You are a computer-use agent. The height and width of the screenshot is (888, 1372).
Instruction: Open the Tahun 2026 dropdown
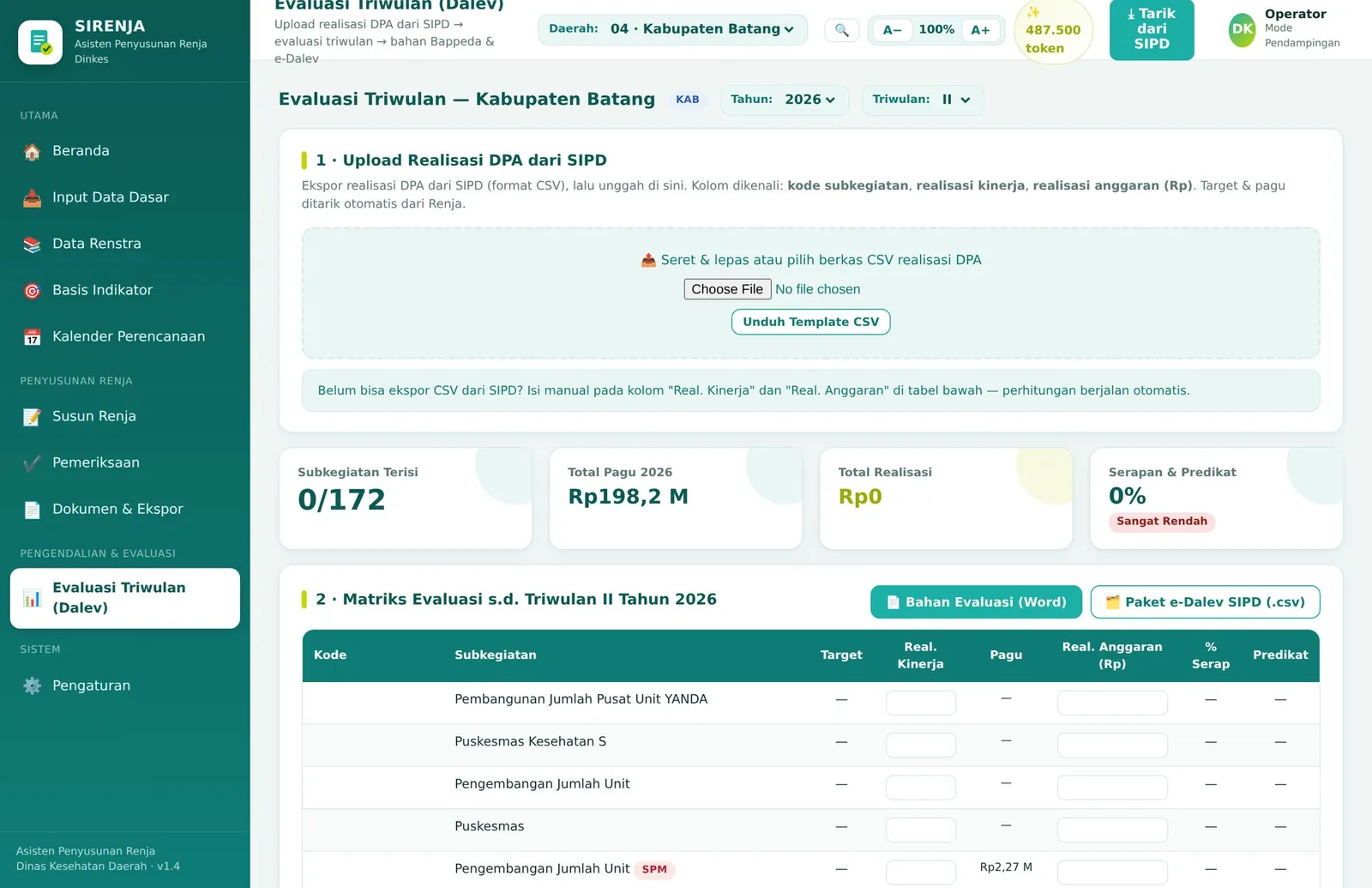point(784,100)
